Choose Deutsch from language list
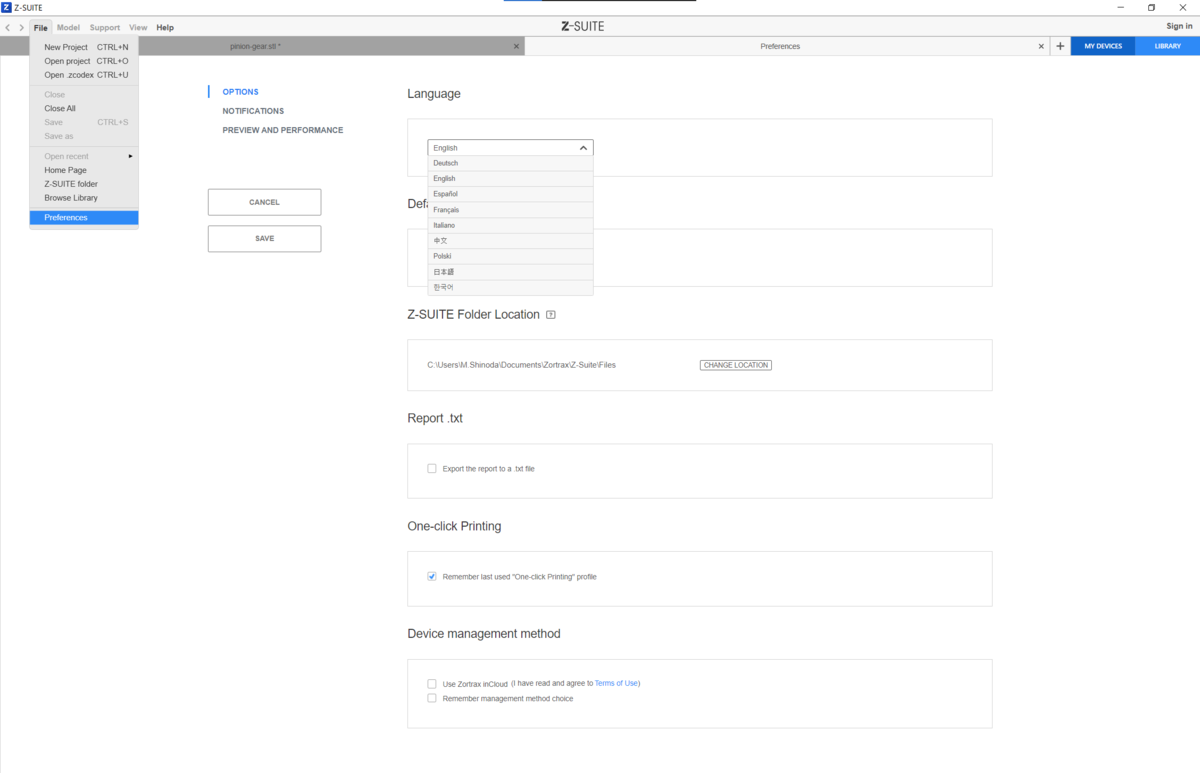Image resolution: width=1200 pixels, height=773 pixels. [510, 163]
